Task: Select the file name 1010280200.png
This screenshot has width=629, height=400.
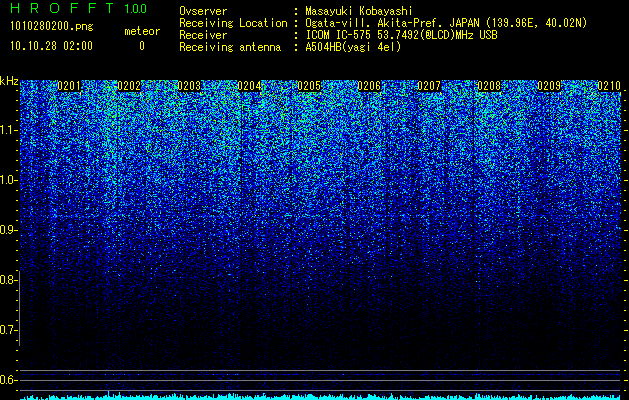Action: point(51,27)
